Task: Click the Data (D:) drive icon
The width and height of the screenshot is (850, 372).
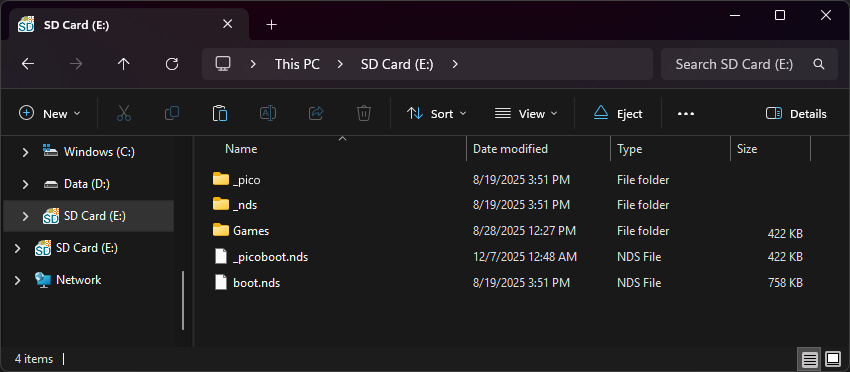Action: [50, 184]
